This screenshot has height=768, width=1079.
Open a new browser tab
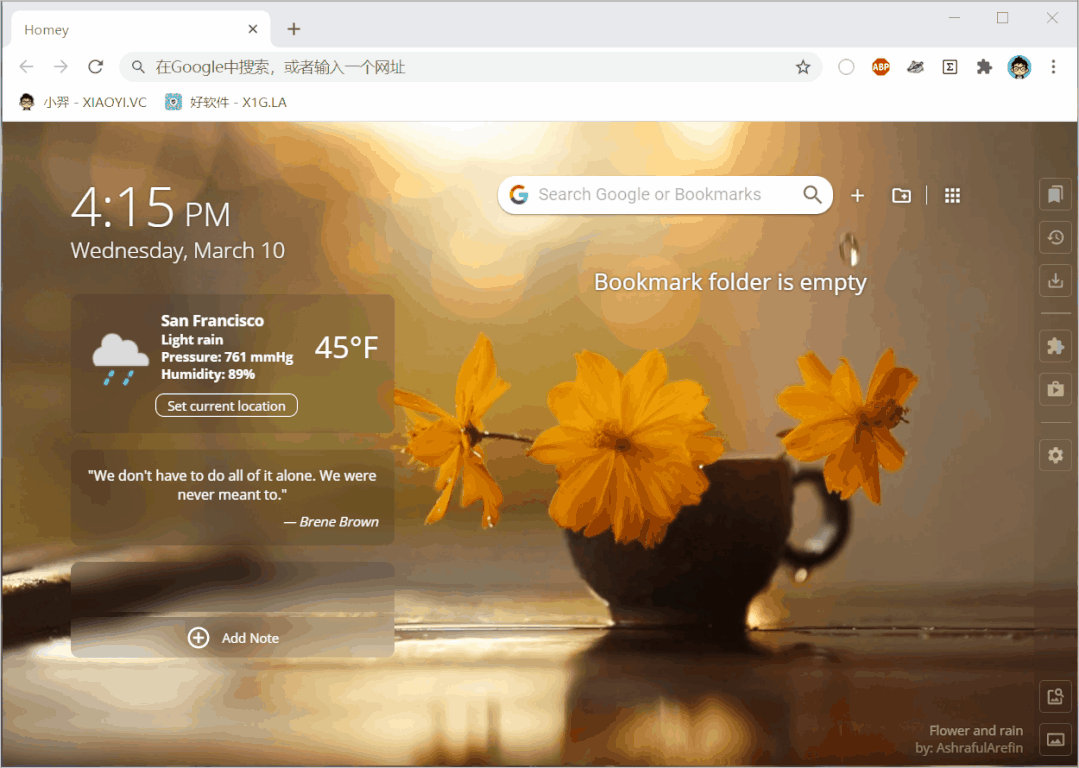coord(294,29)
